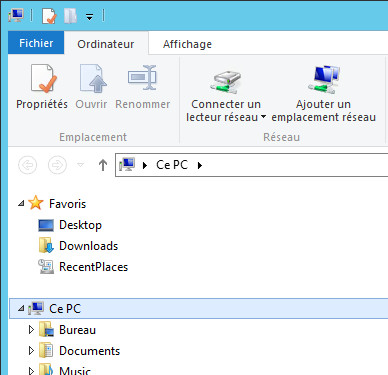Click the Renommer ribbon button
388x375 pixels.
pyautogui.click(x=143, y=87)
